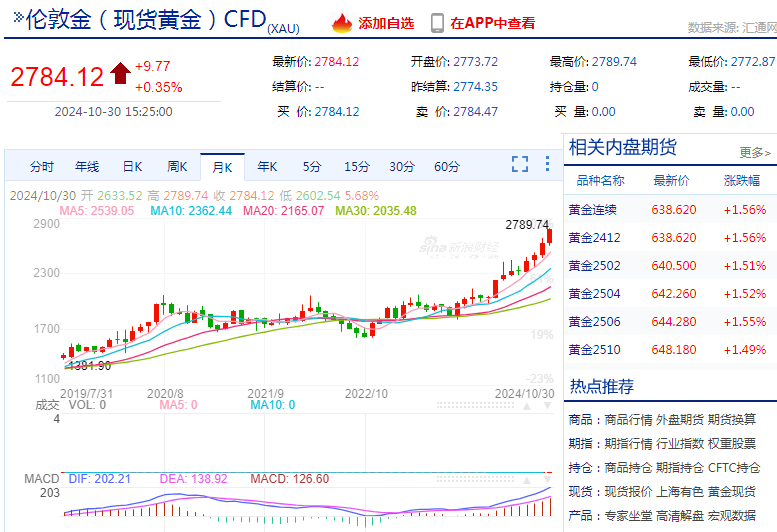This screenshot has height=532, width=777.
Task: Open 外盘期货 link
Action: tap(680, 420)
